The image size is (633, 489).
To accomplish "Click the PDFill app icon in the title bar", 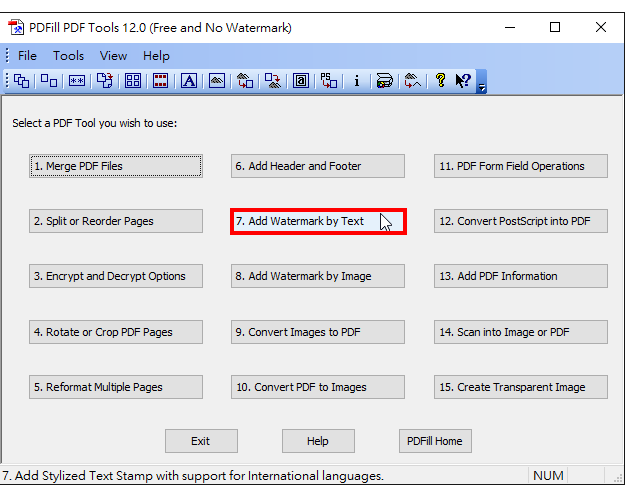I will 16,27.
